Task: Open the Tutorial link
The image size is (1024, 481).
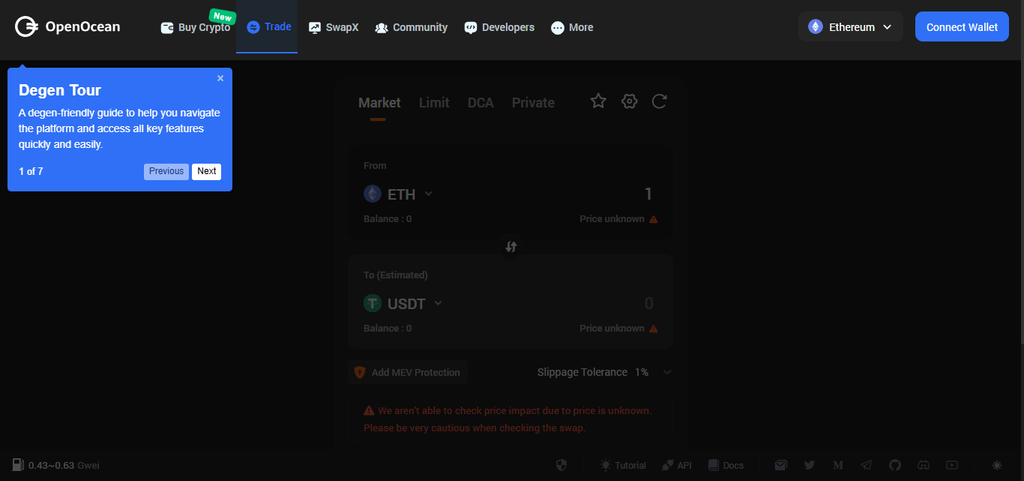Action: point(623,465)
